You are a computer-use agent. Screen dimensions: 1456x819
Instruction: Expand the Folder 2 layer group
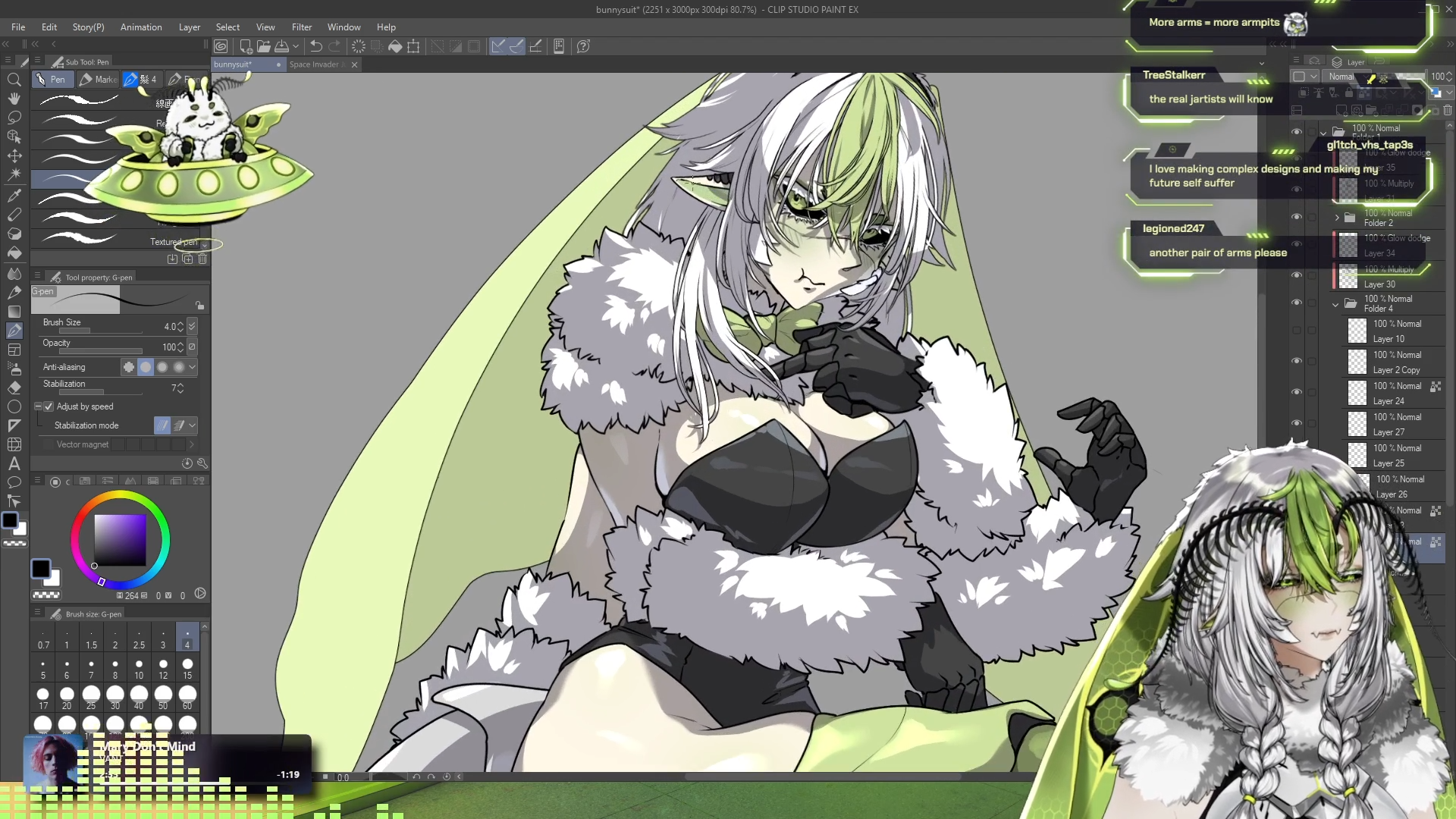pos(1337,218)
